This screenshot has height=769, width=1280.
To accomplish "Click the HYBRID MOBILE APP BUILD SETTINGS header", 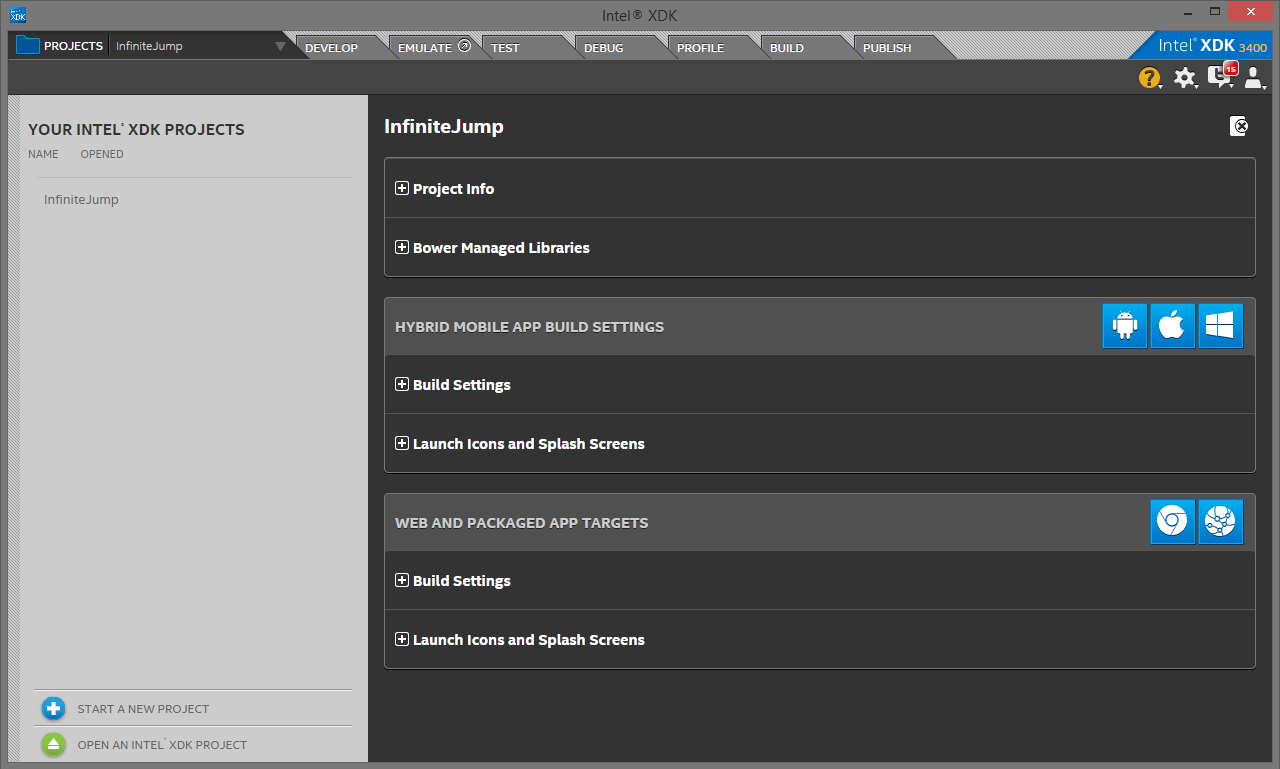I will coord(529,327).
